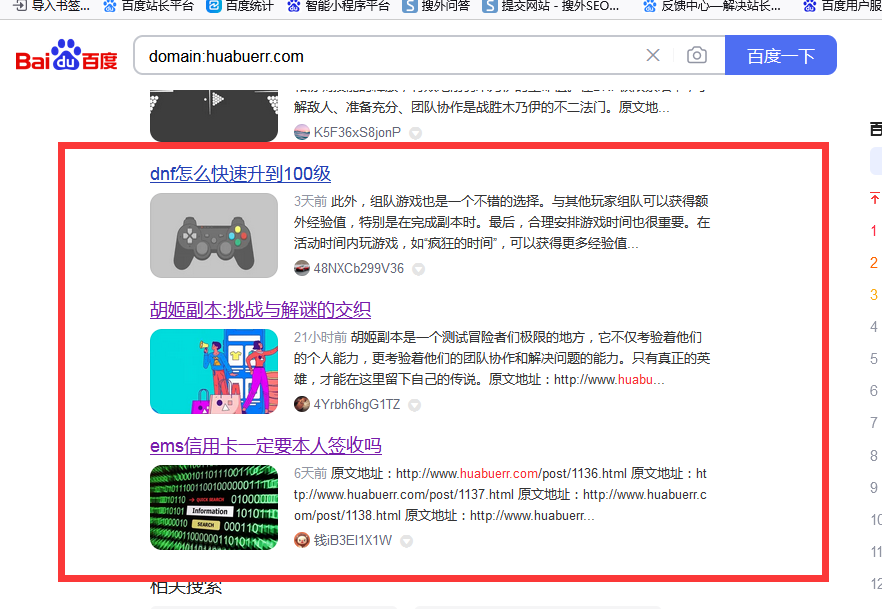This screenshot has width=882, height=609.
Task: Open the ems信用卡一定要本人签收吗 result
Action: coord(266,446)
